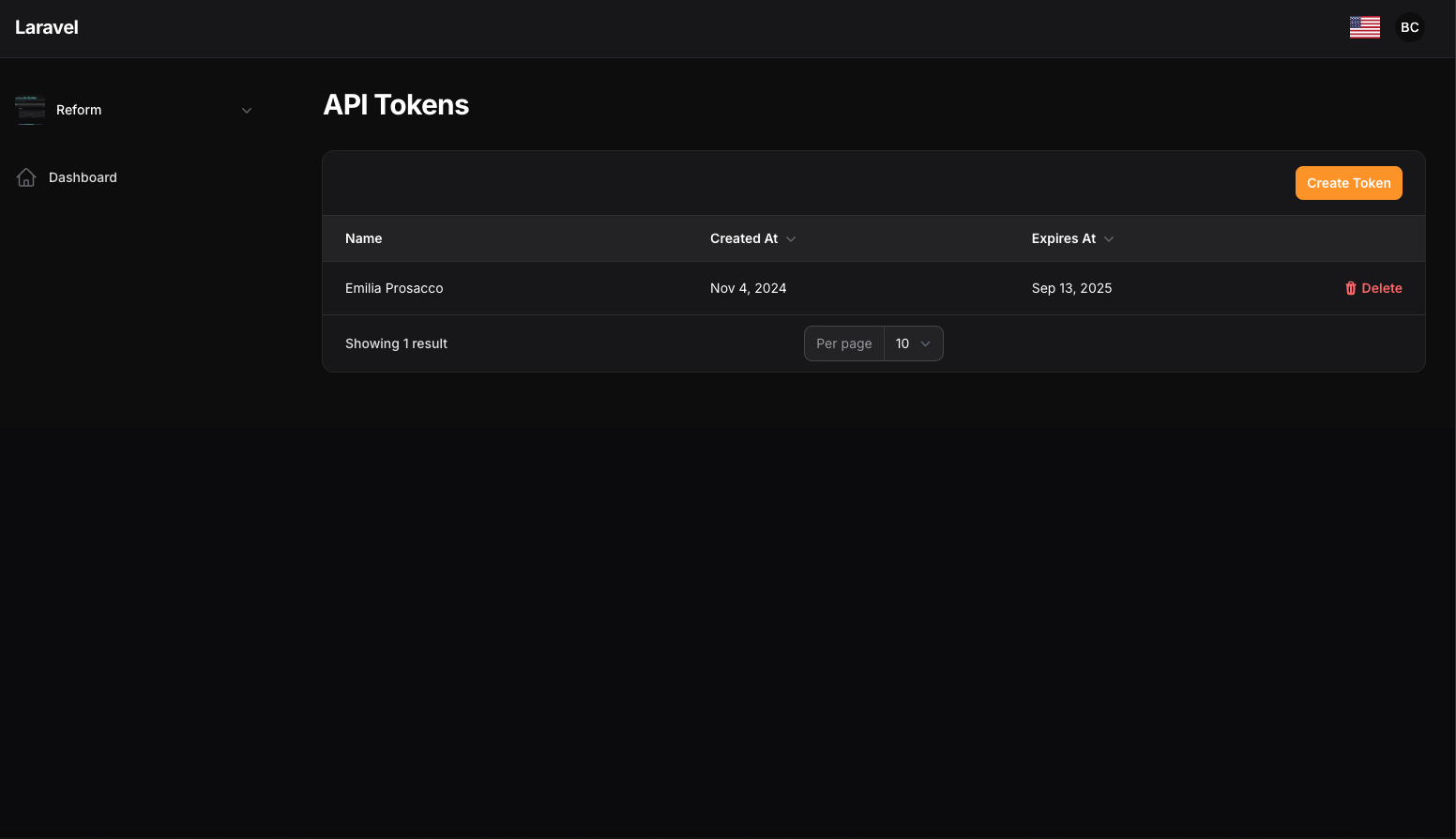This screenshot has height=839, width=1456.
Task: Open the Per page 10 dropdown
Action: pyautogui.click(x=913, y=343)
